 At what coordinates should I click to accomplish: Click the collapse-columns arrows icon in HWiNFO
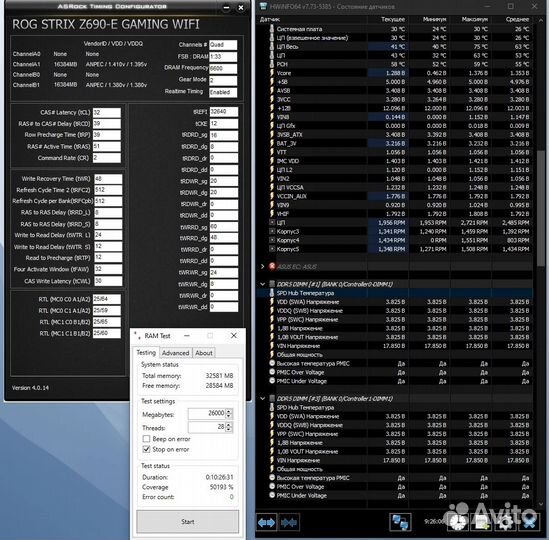(x=289, y=522)
